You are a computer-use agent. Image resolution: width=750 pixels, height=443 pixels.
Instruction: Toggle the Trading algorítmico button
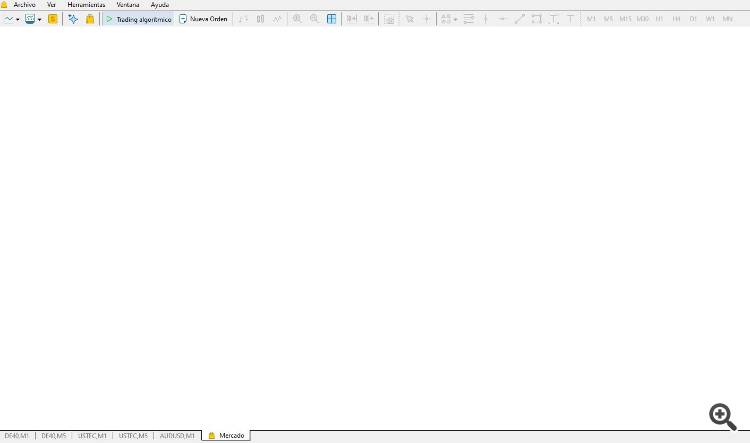point(138,19)
